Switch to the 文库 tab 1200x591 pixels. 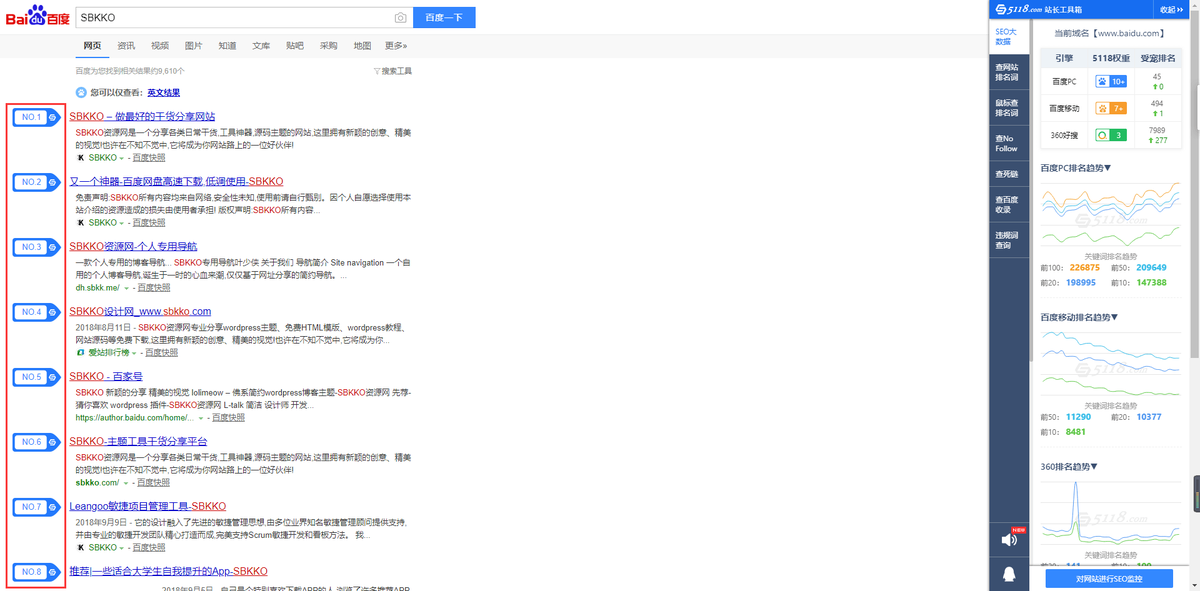261,46
